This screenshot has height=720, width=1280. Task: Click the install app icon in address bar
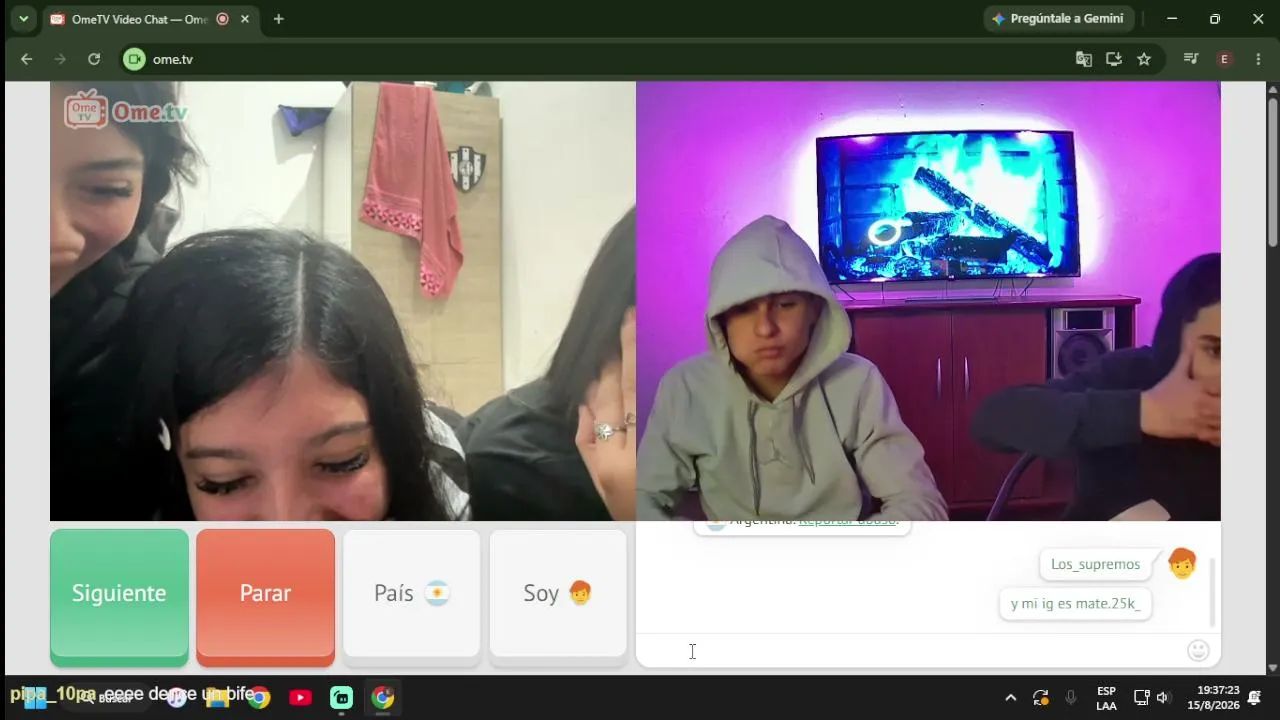click(1114, 59)
